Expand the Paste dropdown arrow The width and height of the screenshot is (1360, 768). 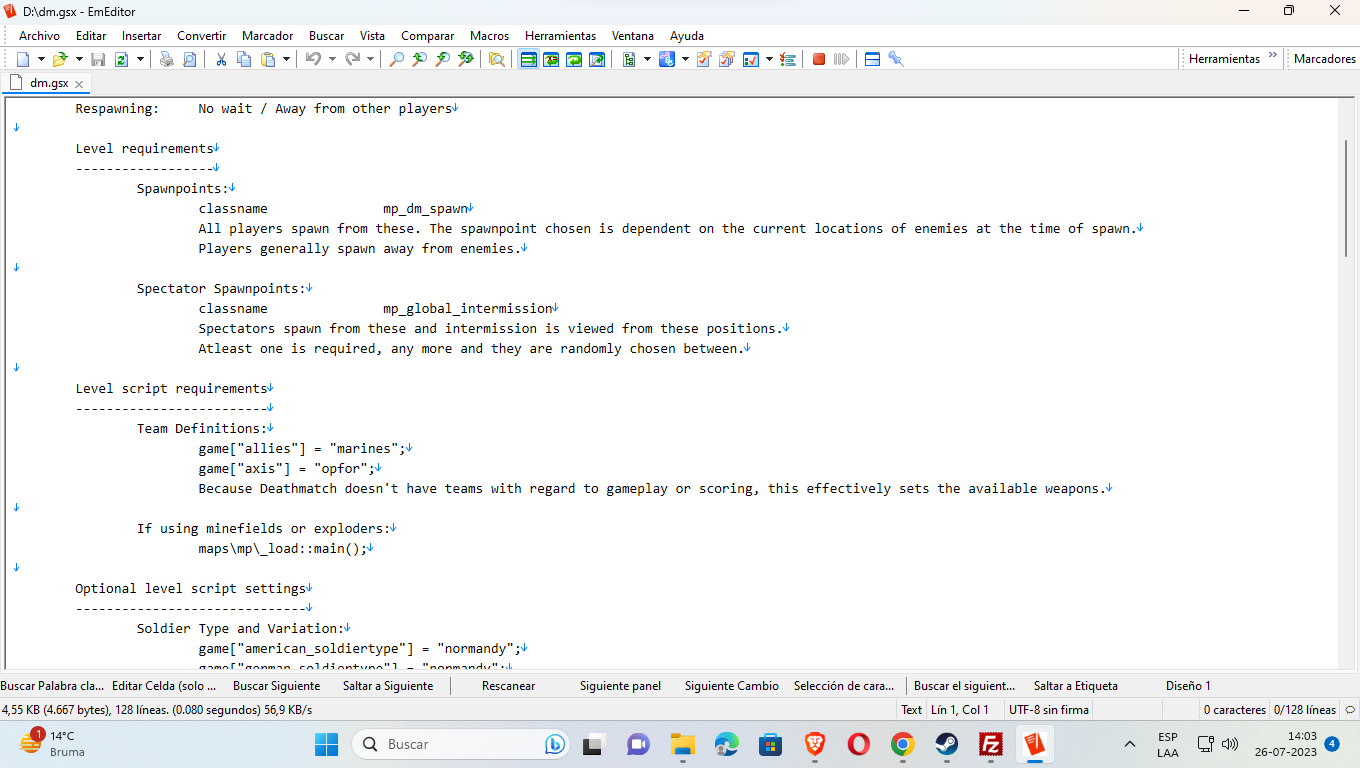click(287, 59)
